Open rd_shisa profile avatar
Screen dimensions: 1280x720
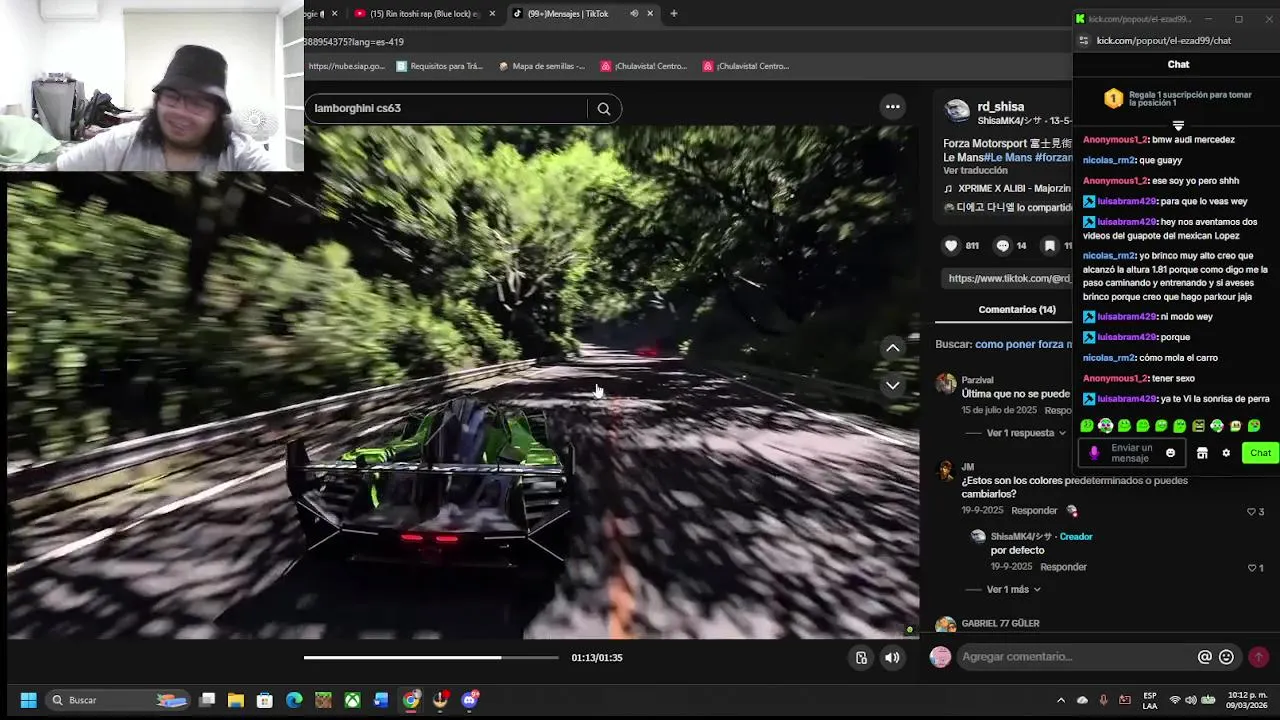957,111
